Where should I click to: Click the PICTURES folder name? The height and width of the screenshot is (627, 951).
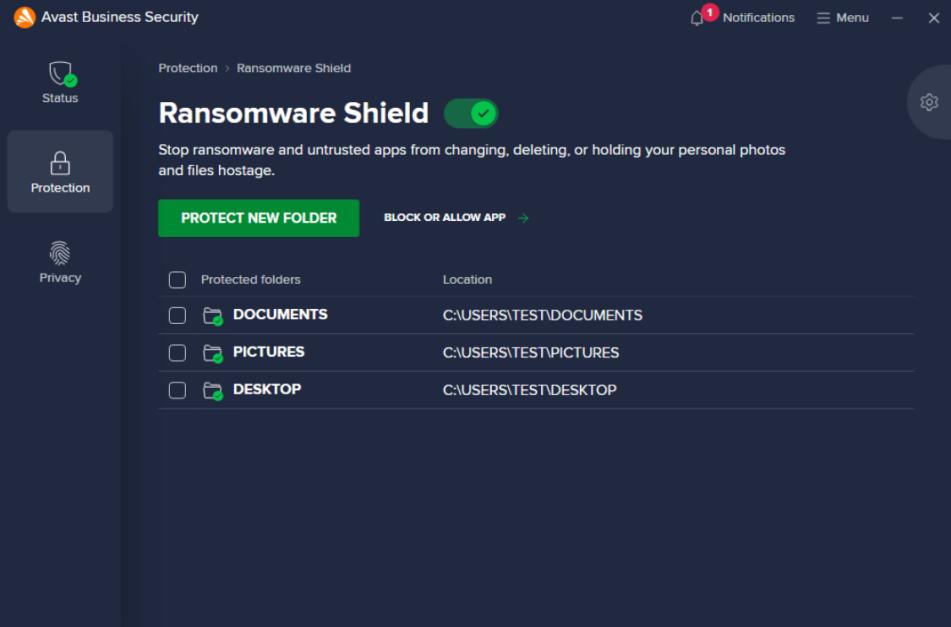(269, 352)
